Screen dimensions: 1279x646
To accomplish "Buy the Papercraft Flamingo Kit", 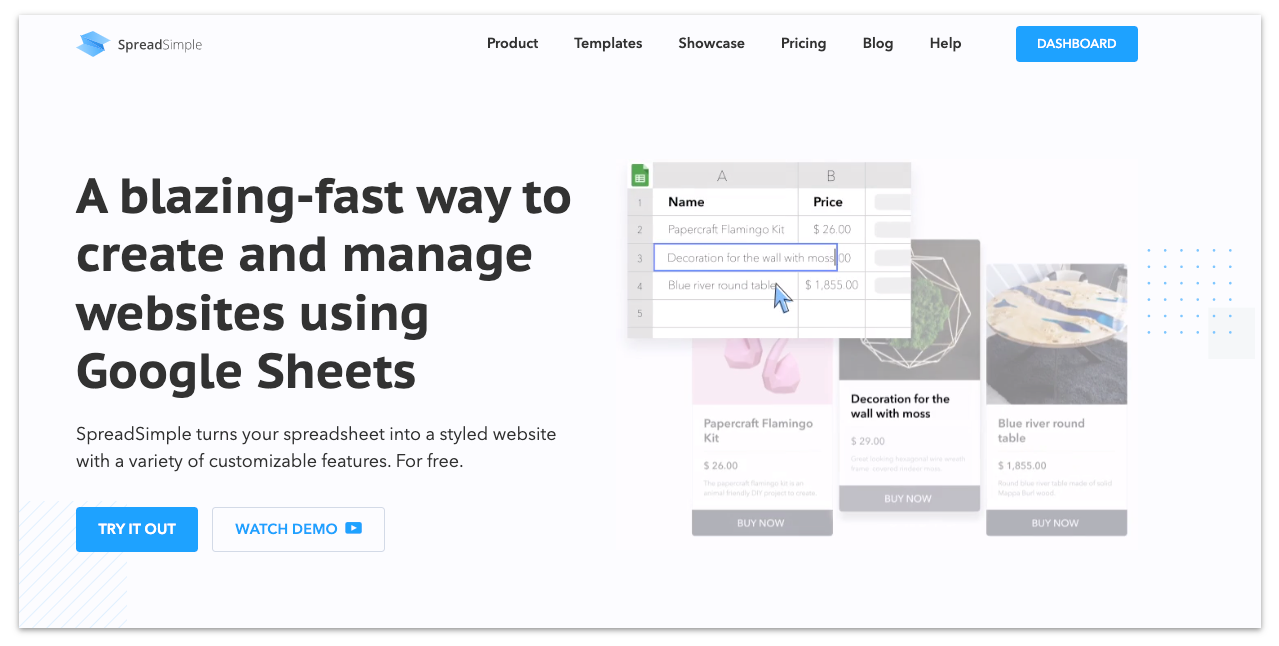I will pos(762,522).
